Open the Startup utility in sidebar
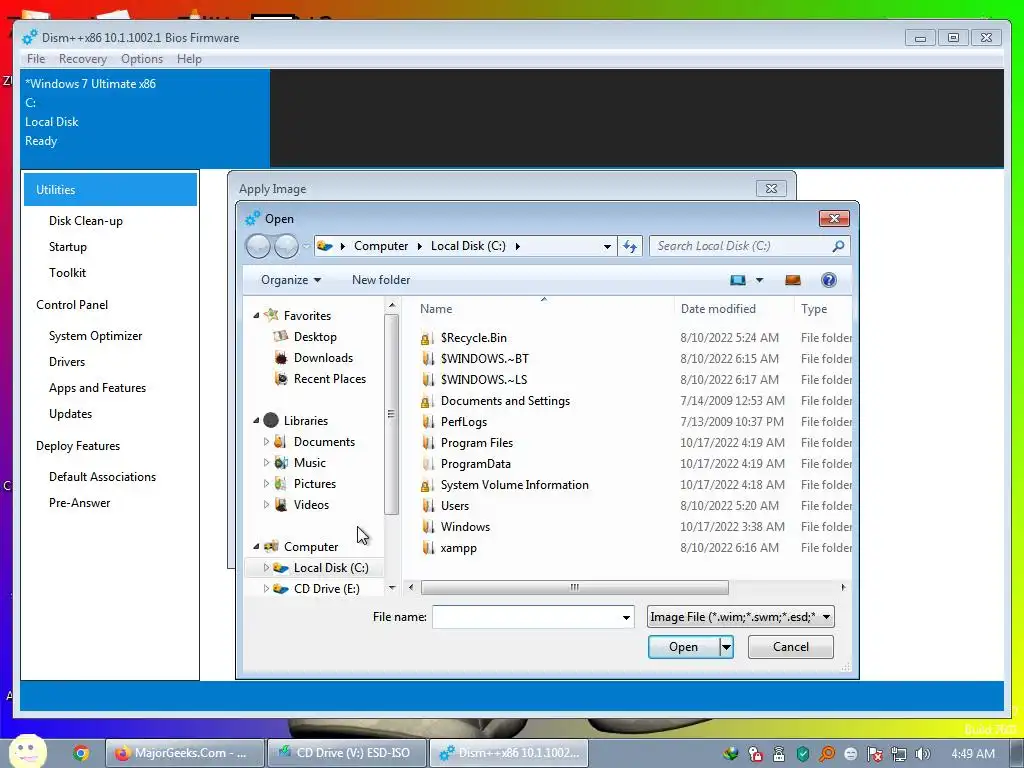Screen dimensions: 1024x768 [x=68, y=247]
